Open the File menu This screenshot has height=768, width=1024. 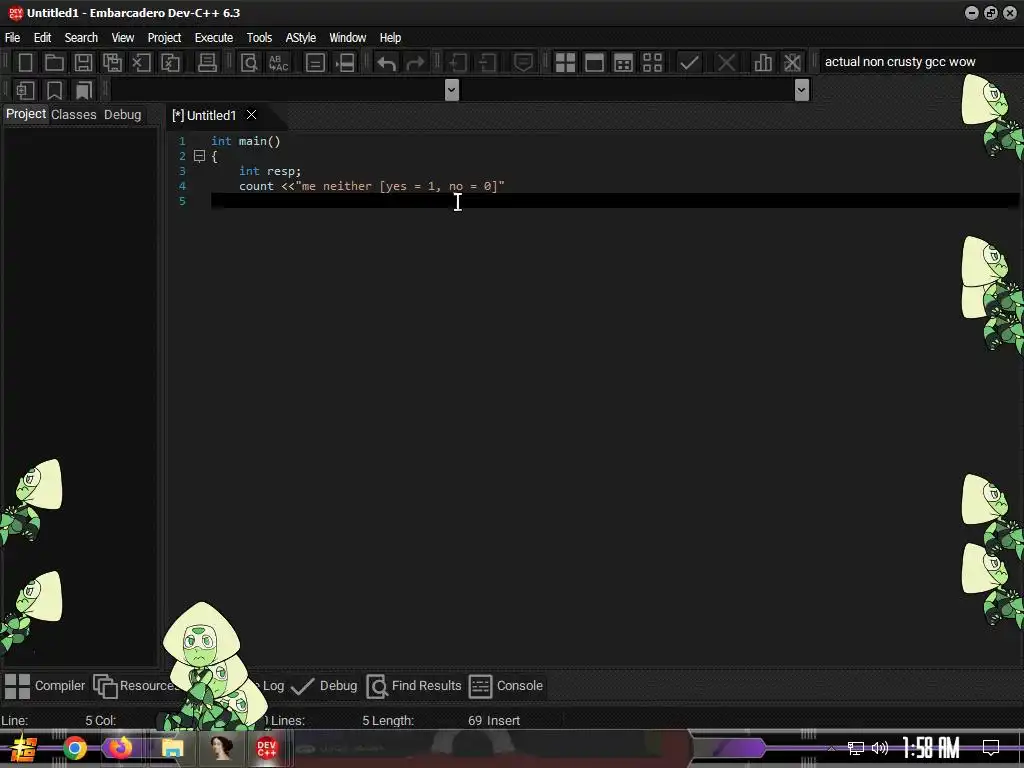click(12, 38)
